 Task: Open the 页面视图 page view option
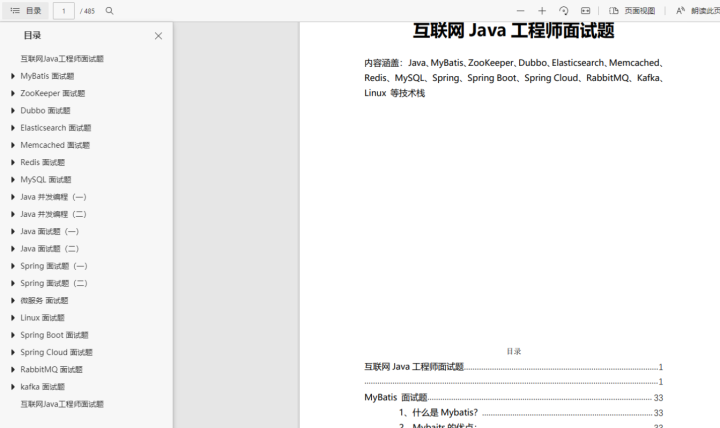(632, 11)
